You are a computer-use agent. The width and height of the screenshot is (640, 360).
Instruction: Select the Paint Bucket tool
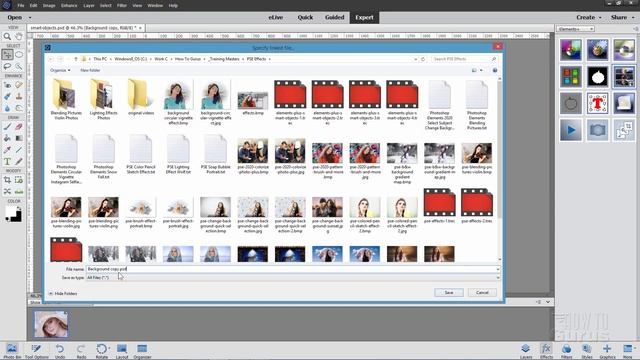7,138
